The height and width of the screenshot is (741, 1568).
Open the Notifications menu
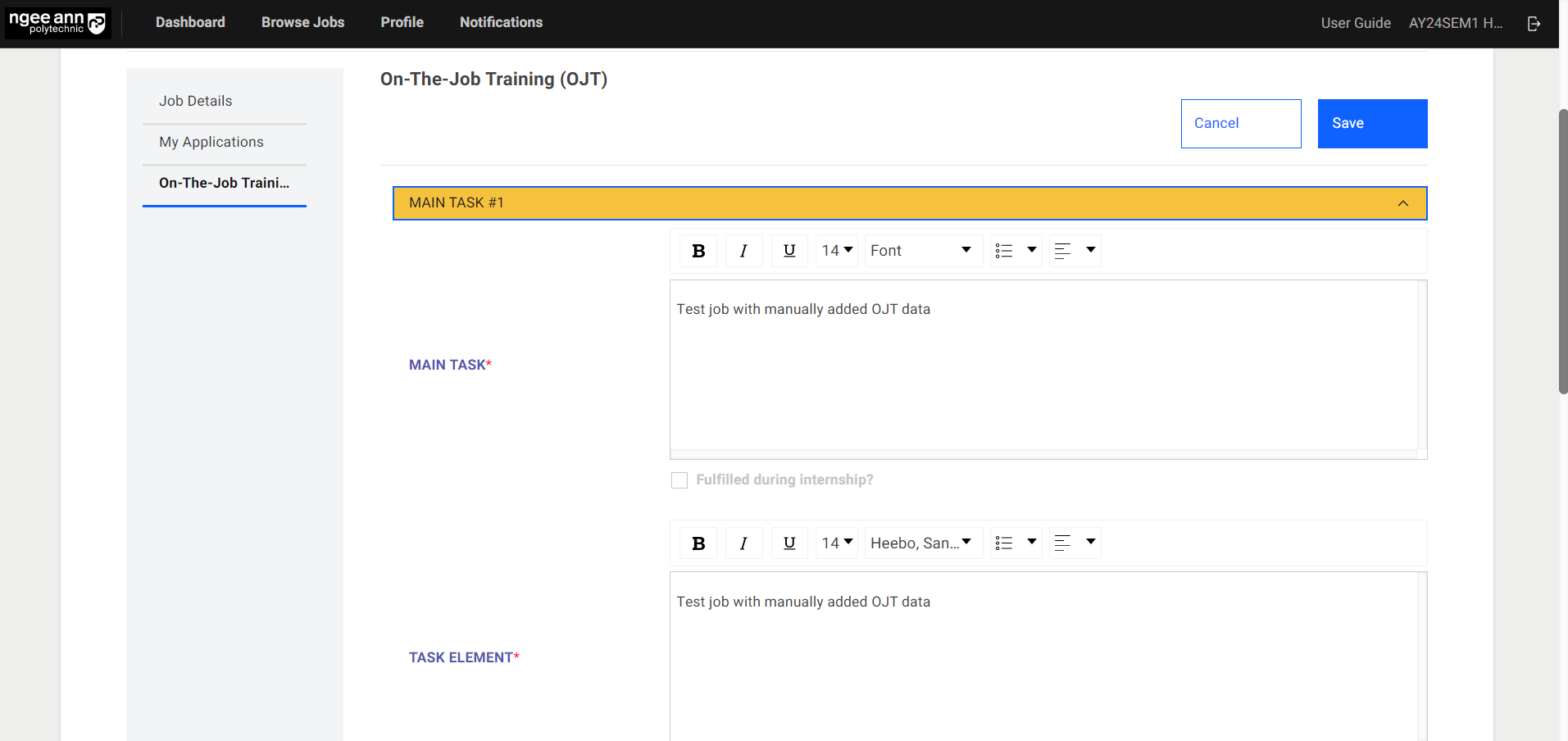click(501, 22)
